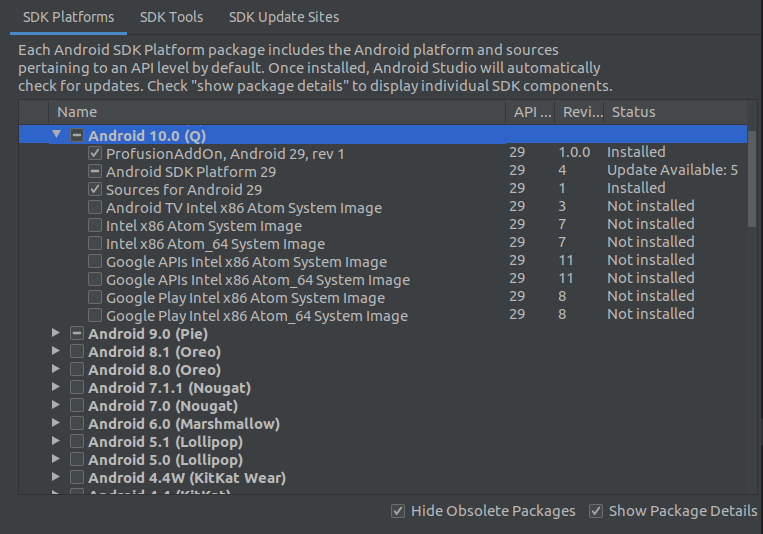Uncheck Sources for Android 29
This screenshot has height=534, width=763.
[95, 190]
